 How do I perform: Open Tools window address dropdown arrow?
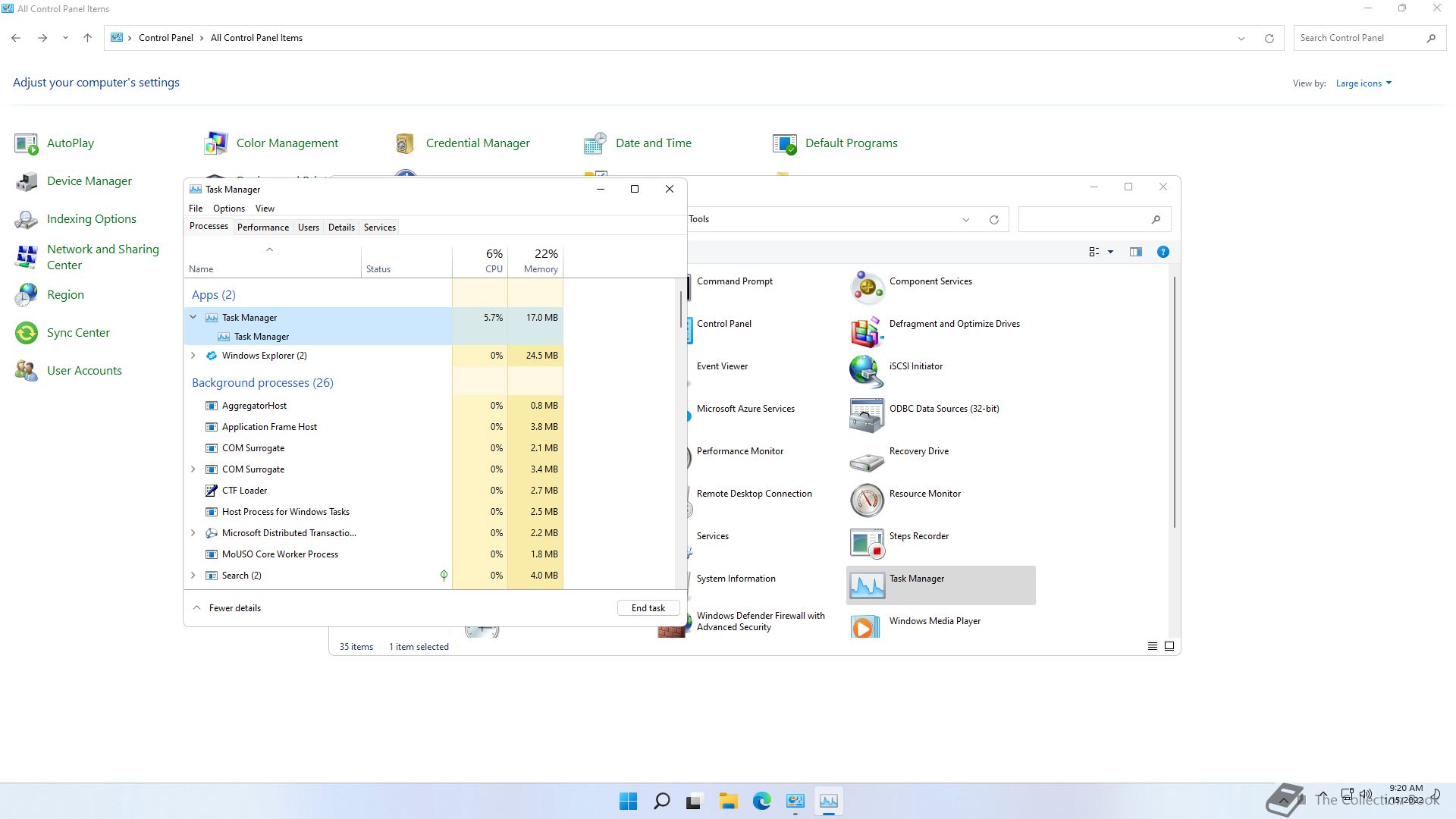point(965,220)
